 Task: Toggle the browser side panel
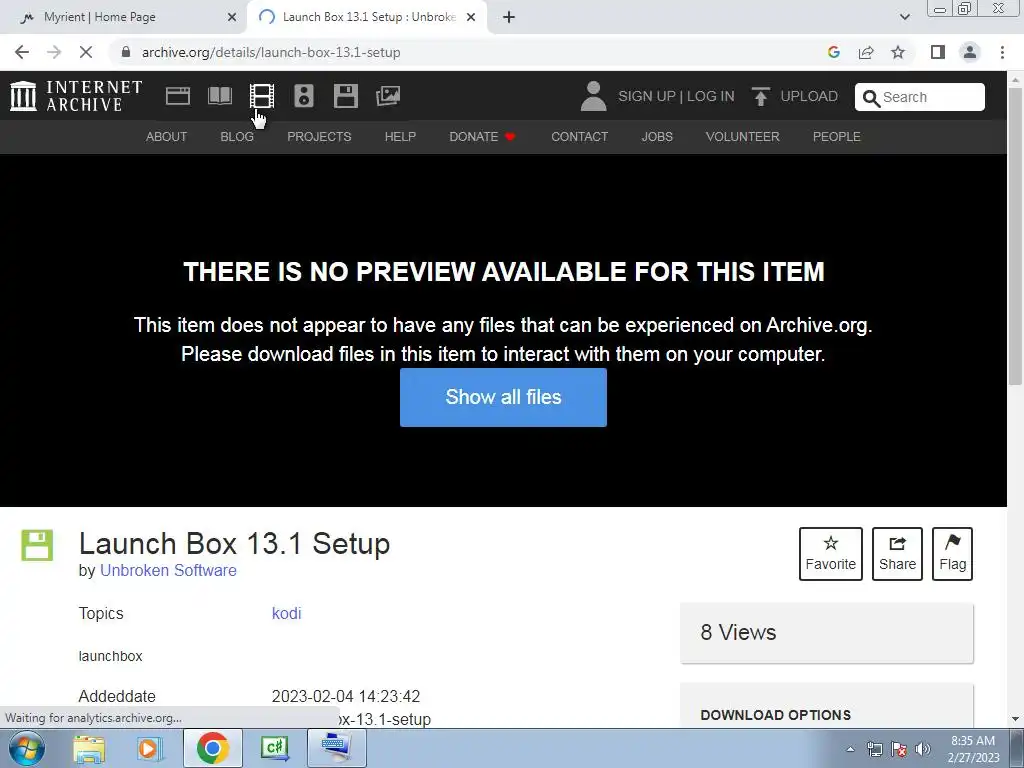pyautogui.click(x=938, y=52)
